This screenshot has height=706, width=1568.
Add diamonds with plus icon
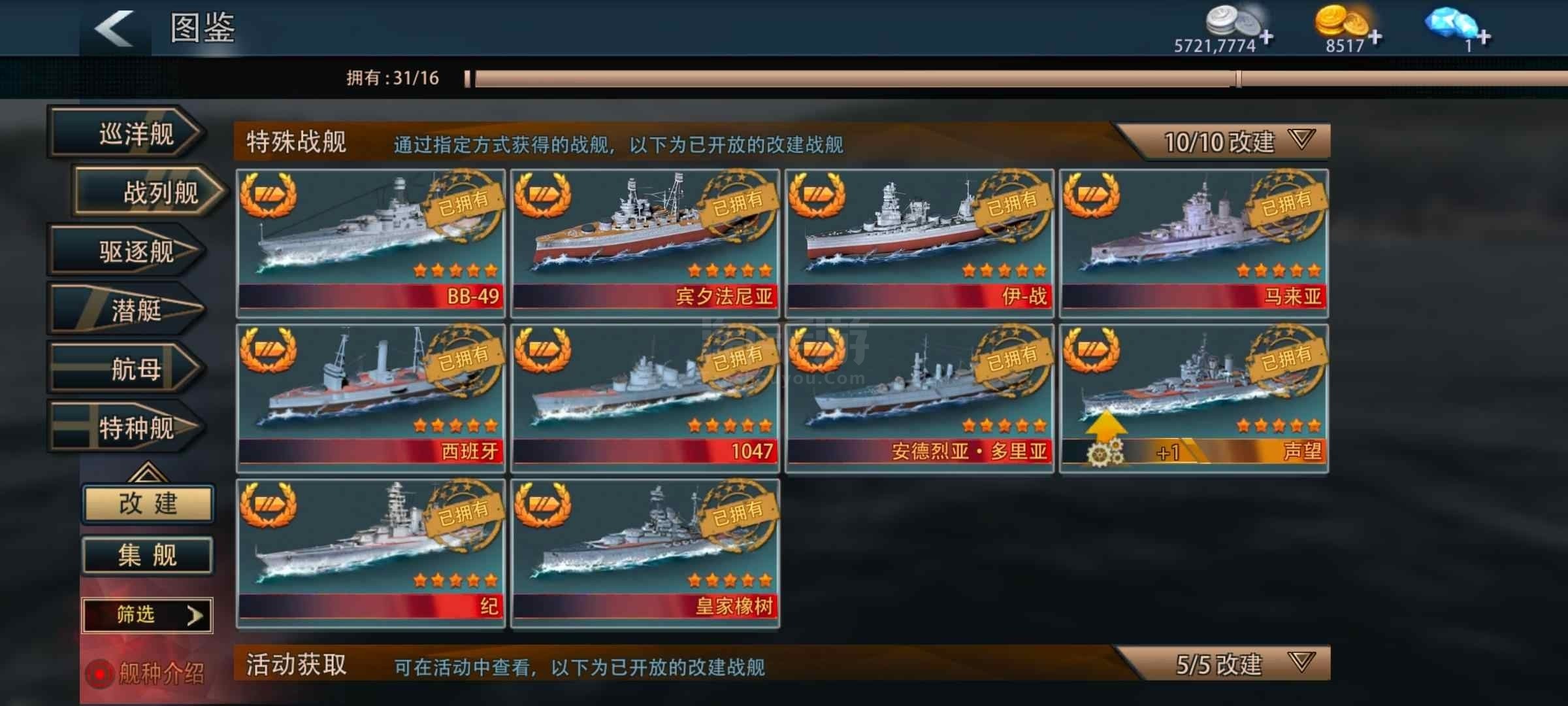point(1484,37)
